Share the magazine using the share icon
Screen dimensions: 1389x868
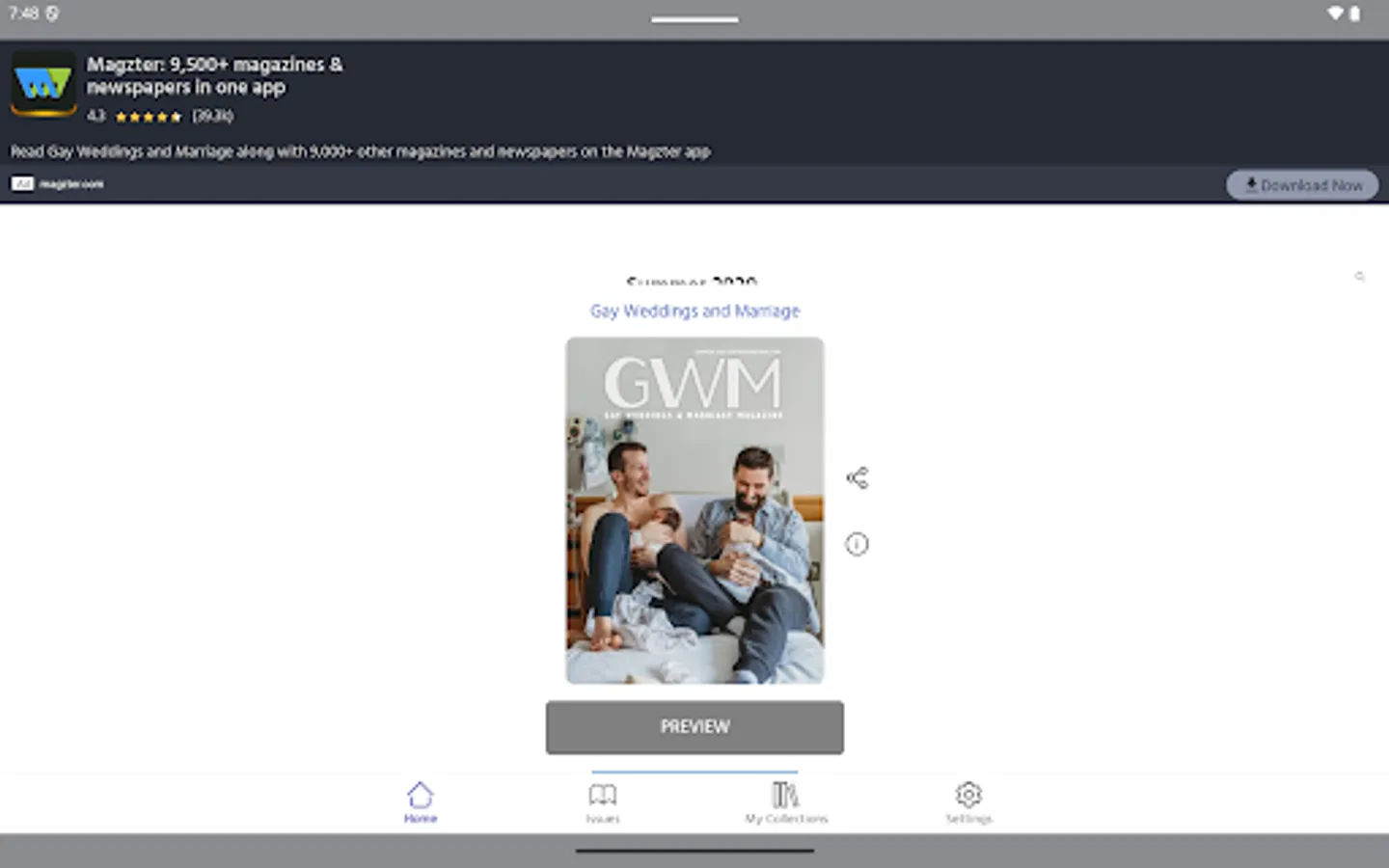(x=857, y=475)
